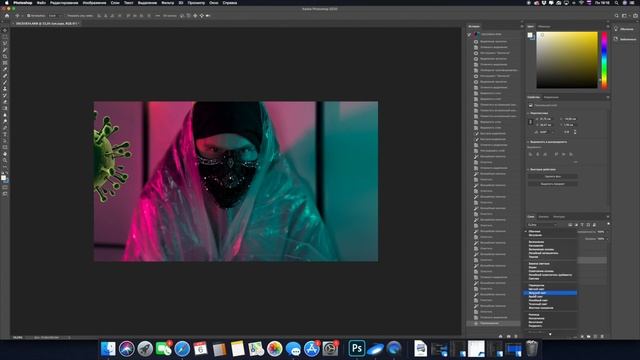Switch to the Коррекция tab
The width and height of the screenshot is (640, 360).
551,98
